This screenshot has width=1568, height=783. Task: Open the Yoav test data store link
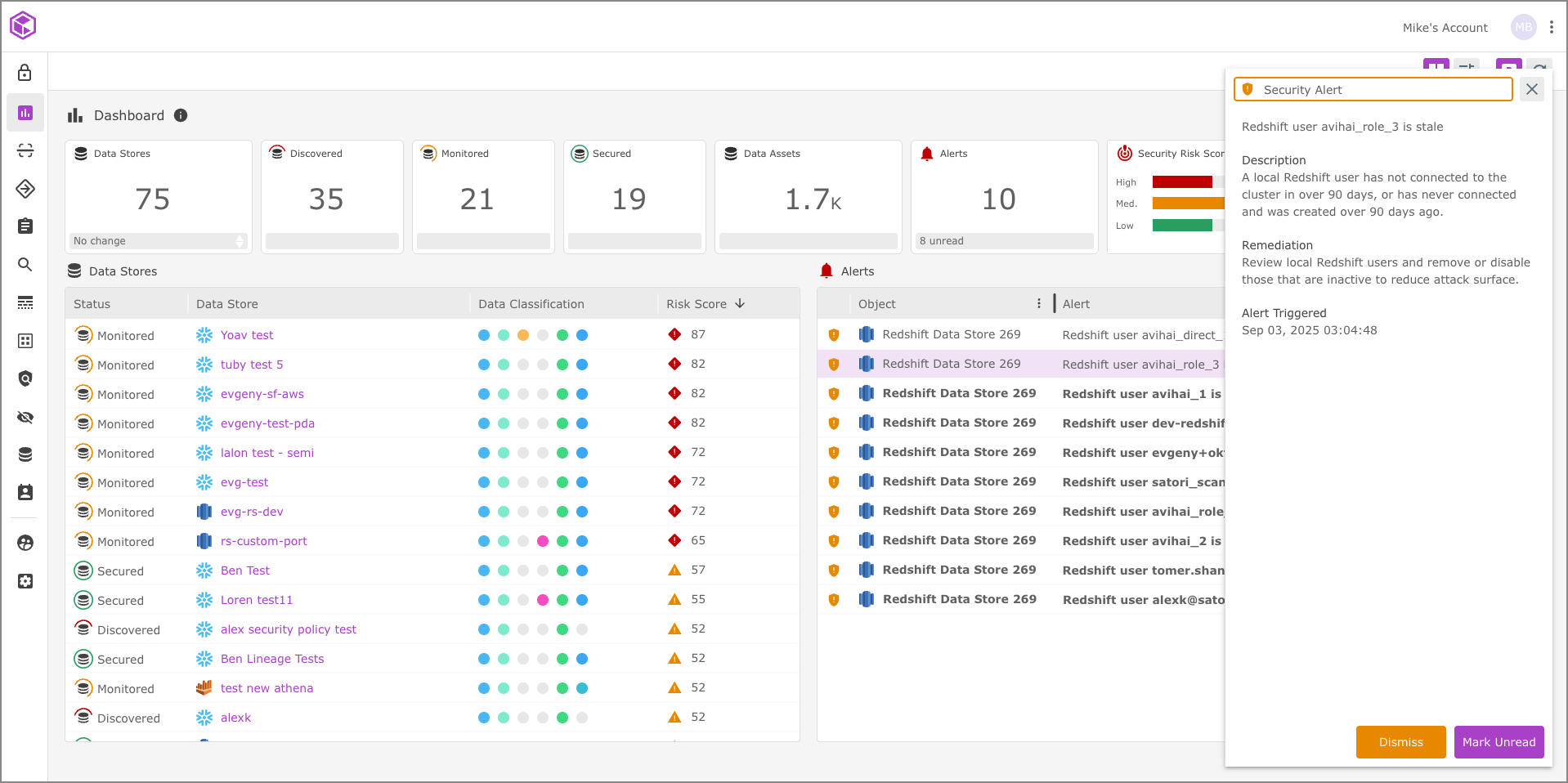click(x=247, y=335)
